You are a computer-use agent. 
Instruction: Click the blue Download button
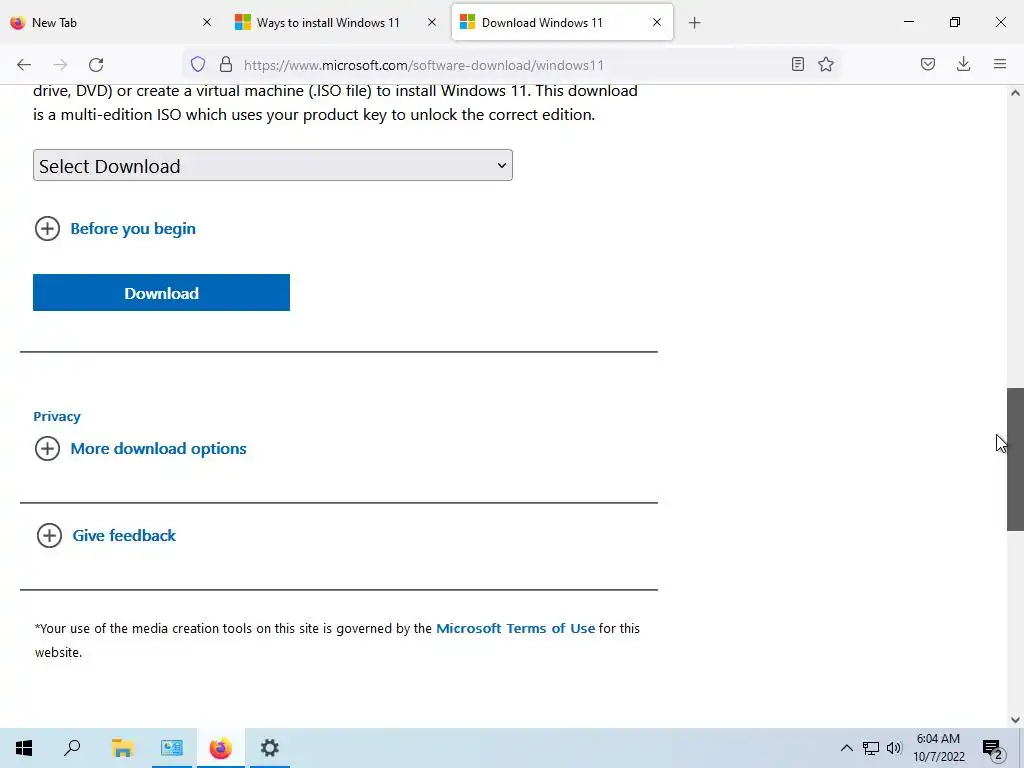pyautogui.click(x=161, y=293)
